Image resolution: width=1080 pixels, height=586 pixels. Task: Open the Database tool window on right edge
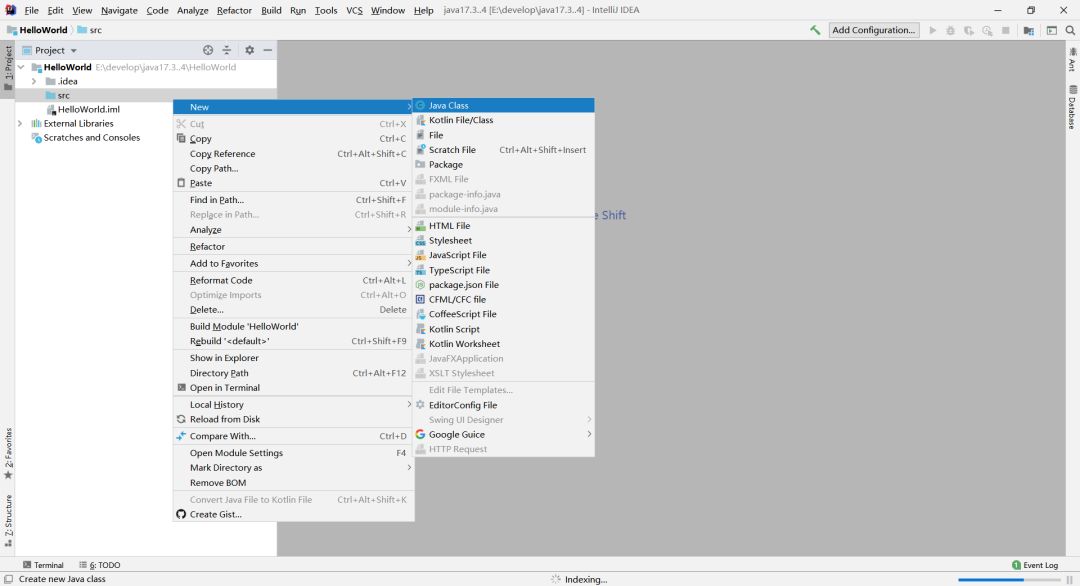pyautogui.click(x=1072, y=107)
